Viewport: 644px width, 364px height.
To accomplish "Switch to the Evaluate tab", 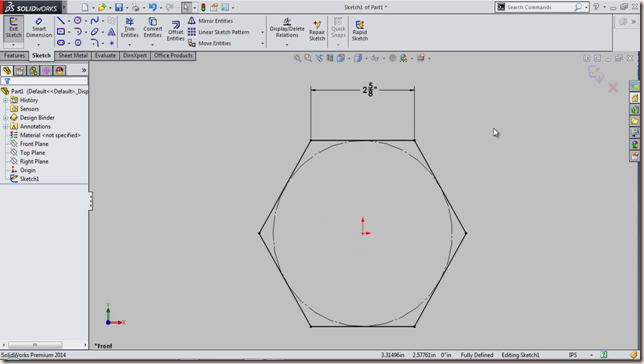I will click(105, 55).
